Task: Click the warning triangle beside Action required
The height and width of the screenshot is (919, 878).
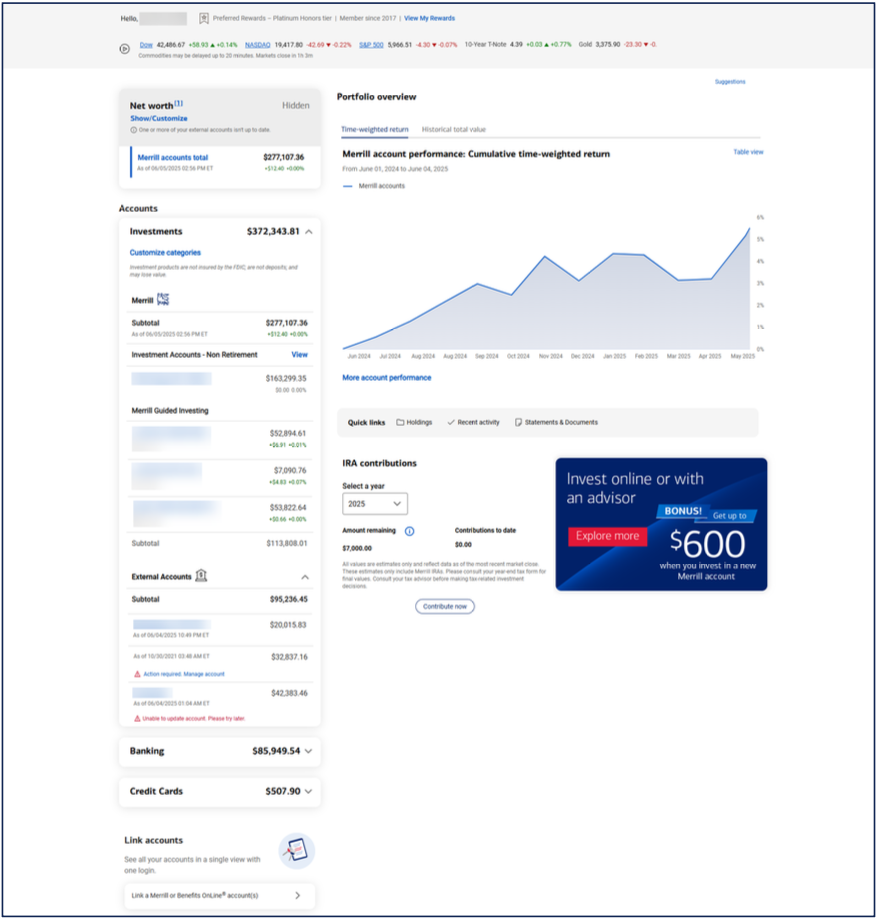Action: [x=138, y=674]
